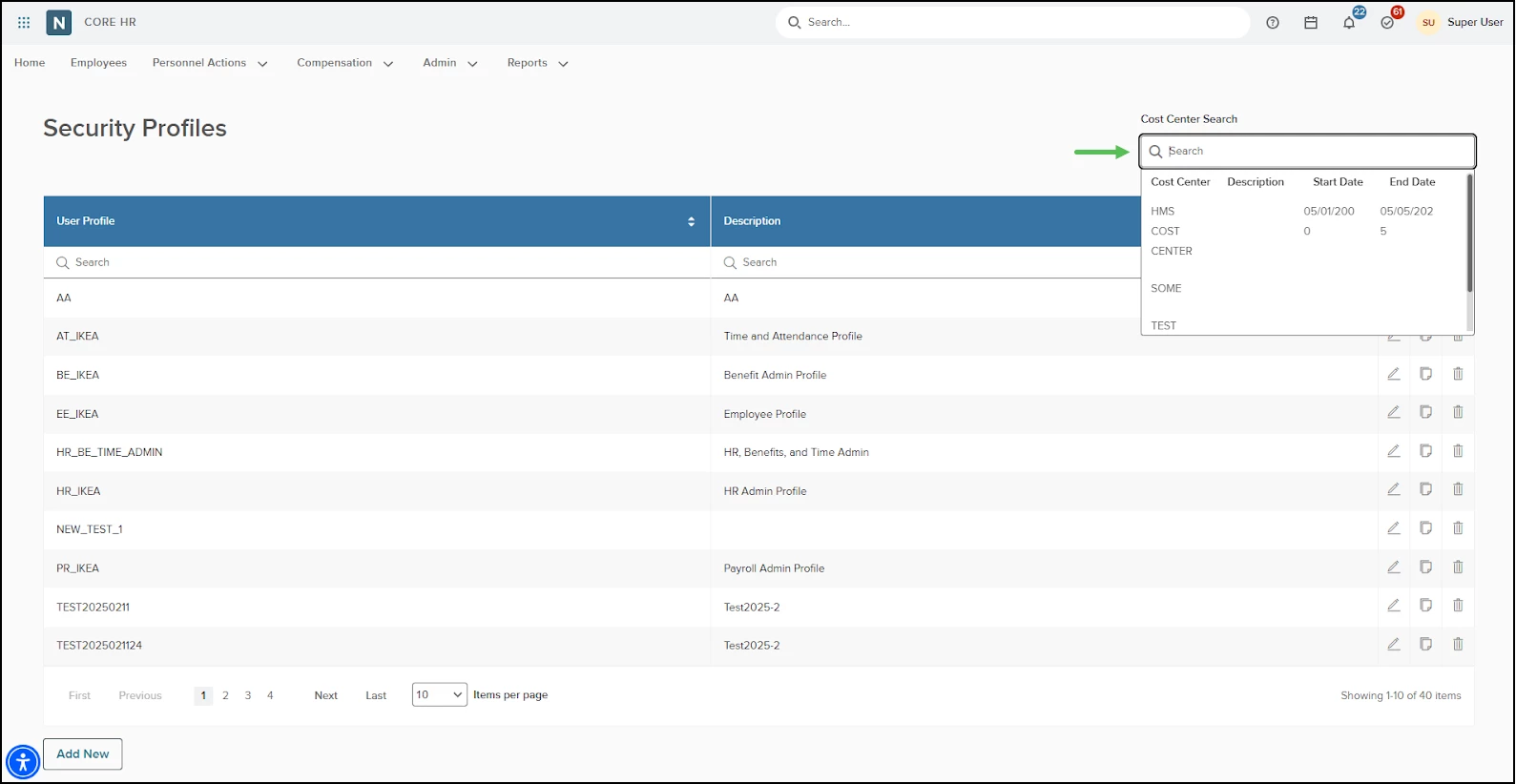Open the items per page dropdown
The width and height of the screenshot is (1516, 784).
tap(440, 694)
